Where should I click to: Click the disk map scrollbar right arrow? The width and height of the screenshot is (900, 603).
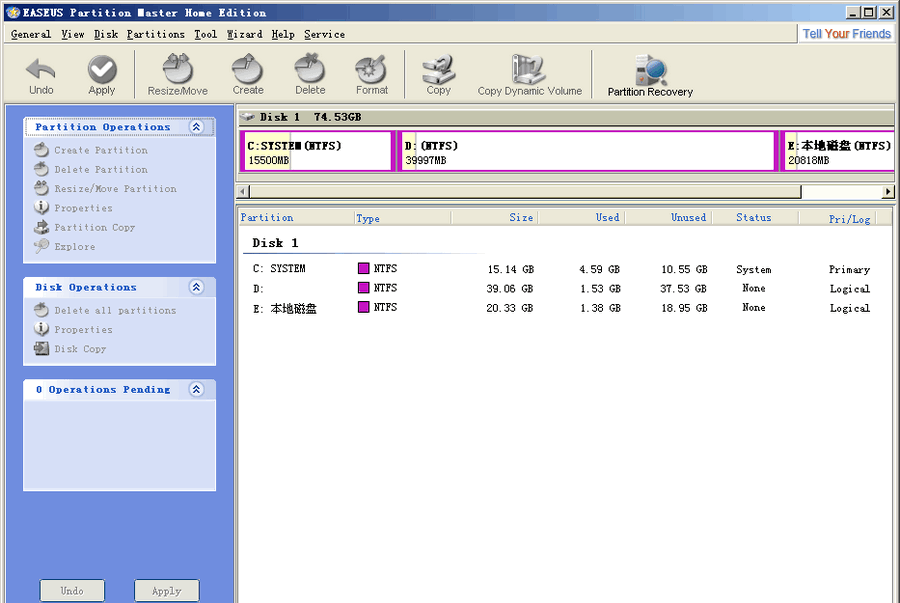[x=889, y=191]
